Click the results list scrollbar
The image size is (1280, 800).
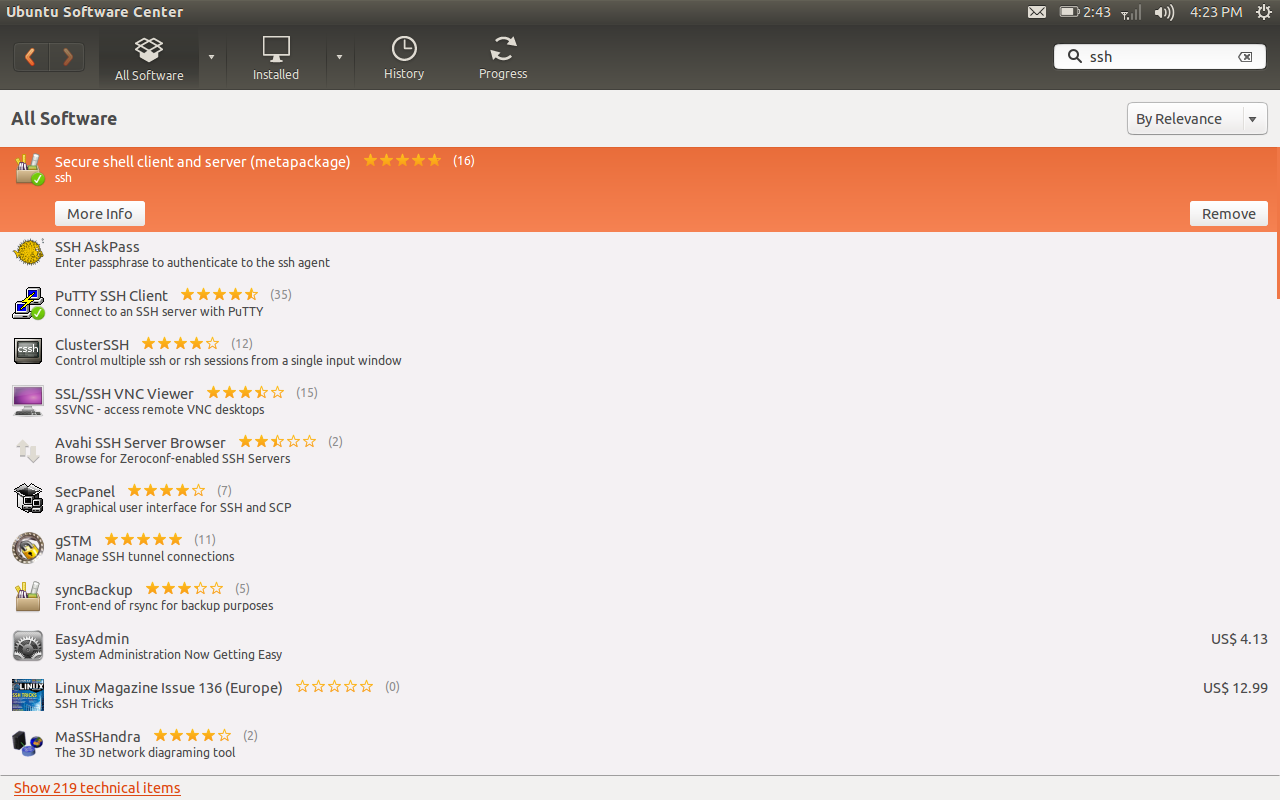(x=1277, y=223)
